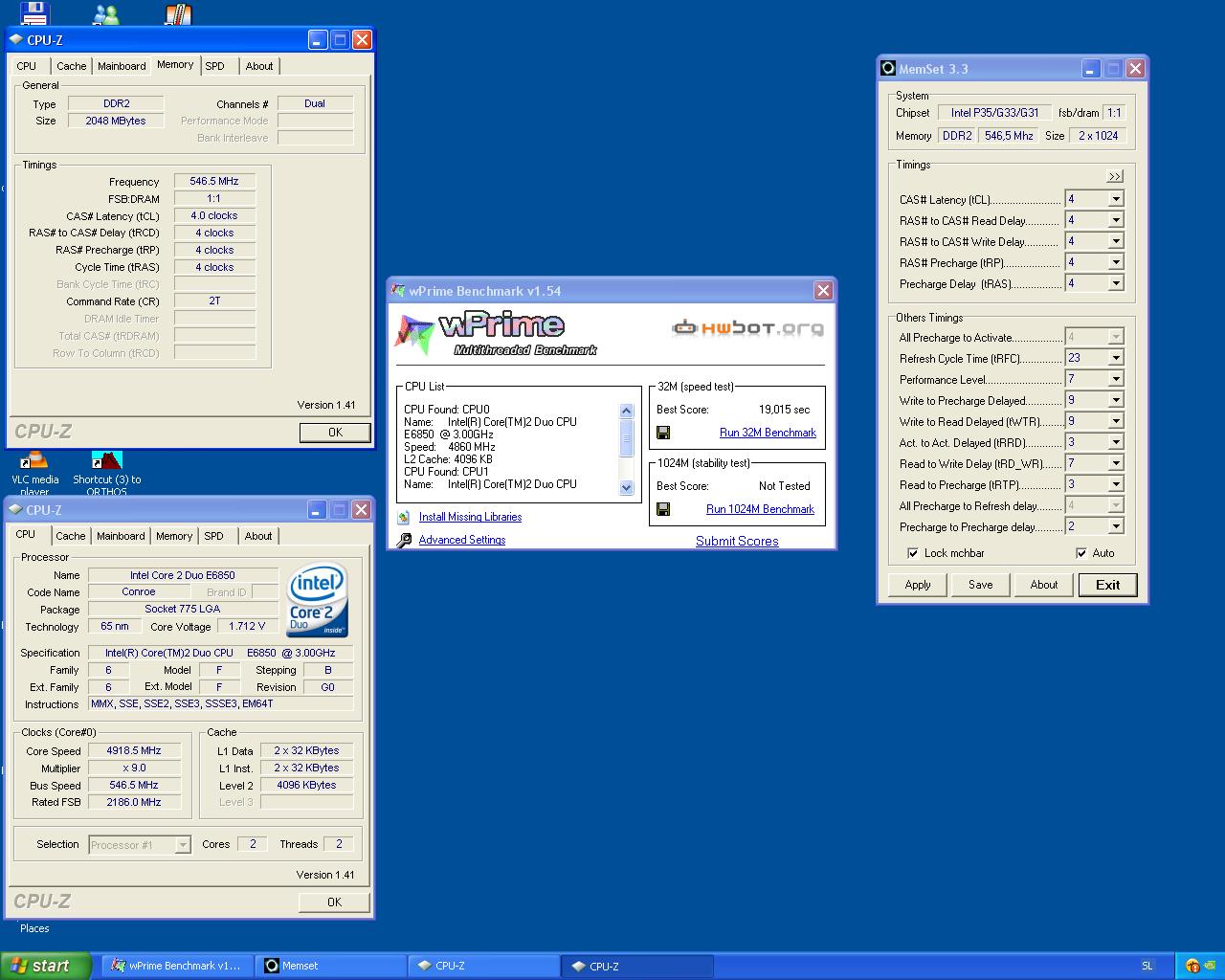Open the Advanced Settings link
The height and width of the screenshot is (980, 1225).
click(x=462, y=540)
